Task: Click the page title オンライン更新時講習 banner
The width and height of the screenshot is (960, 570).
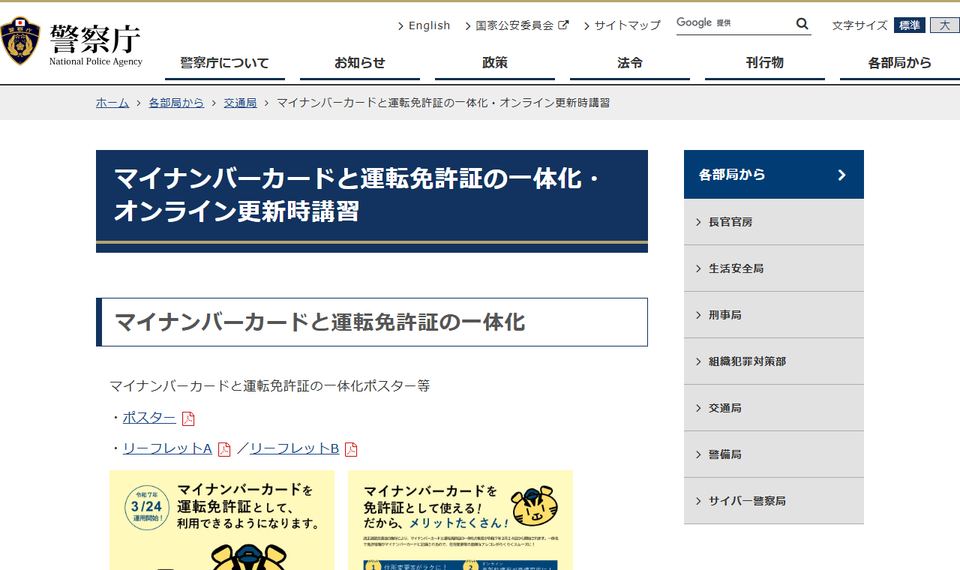Action: tap(372, 201)
